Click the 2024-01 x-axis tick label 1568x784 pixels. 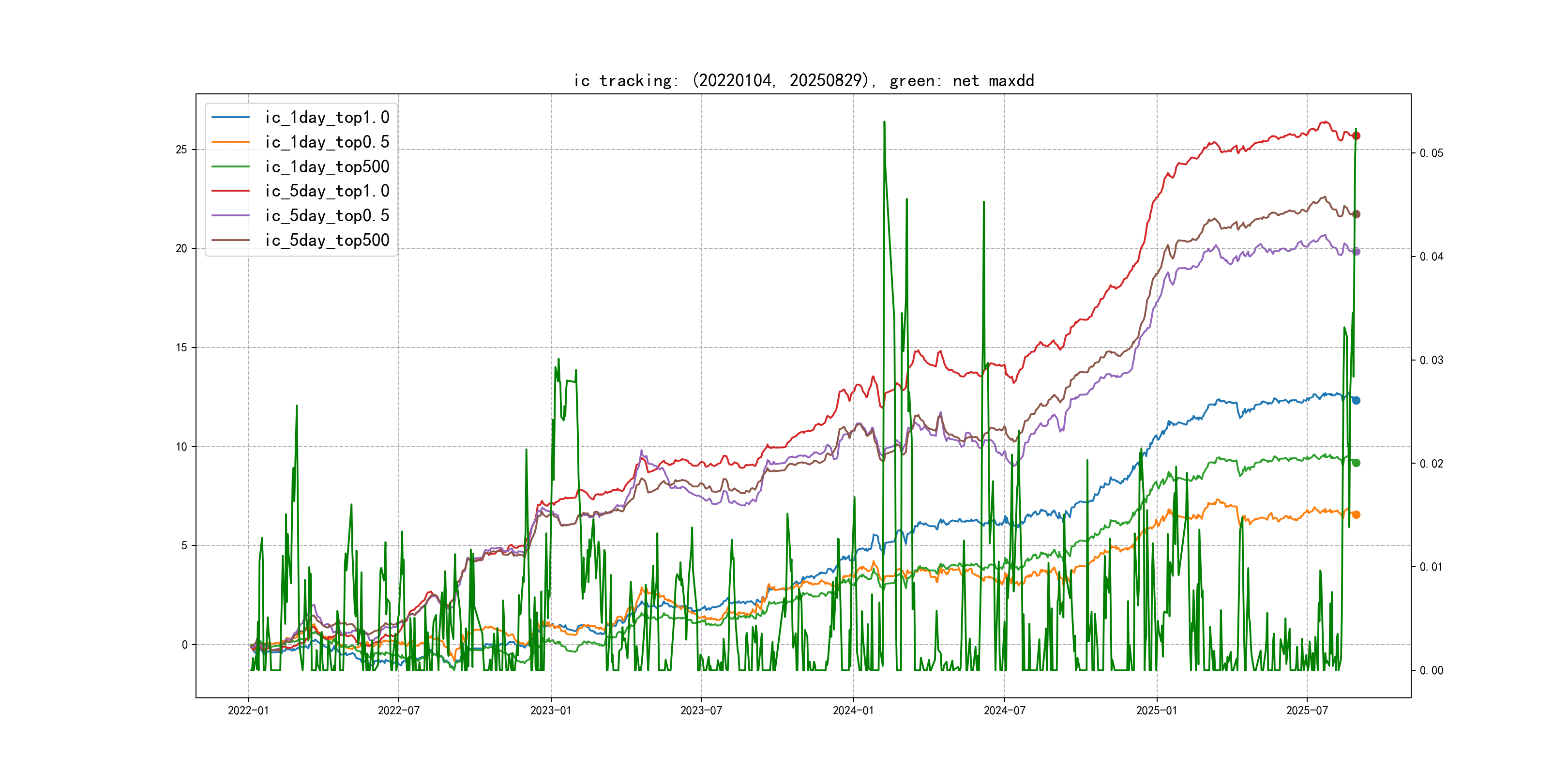(853, 710)
